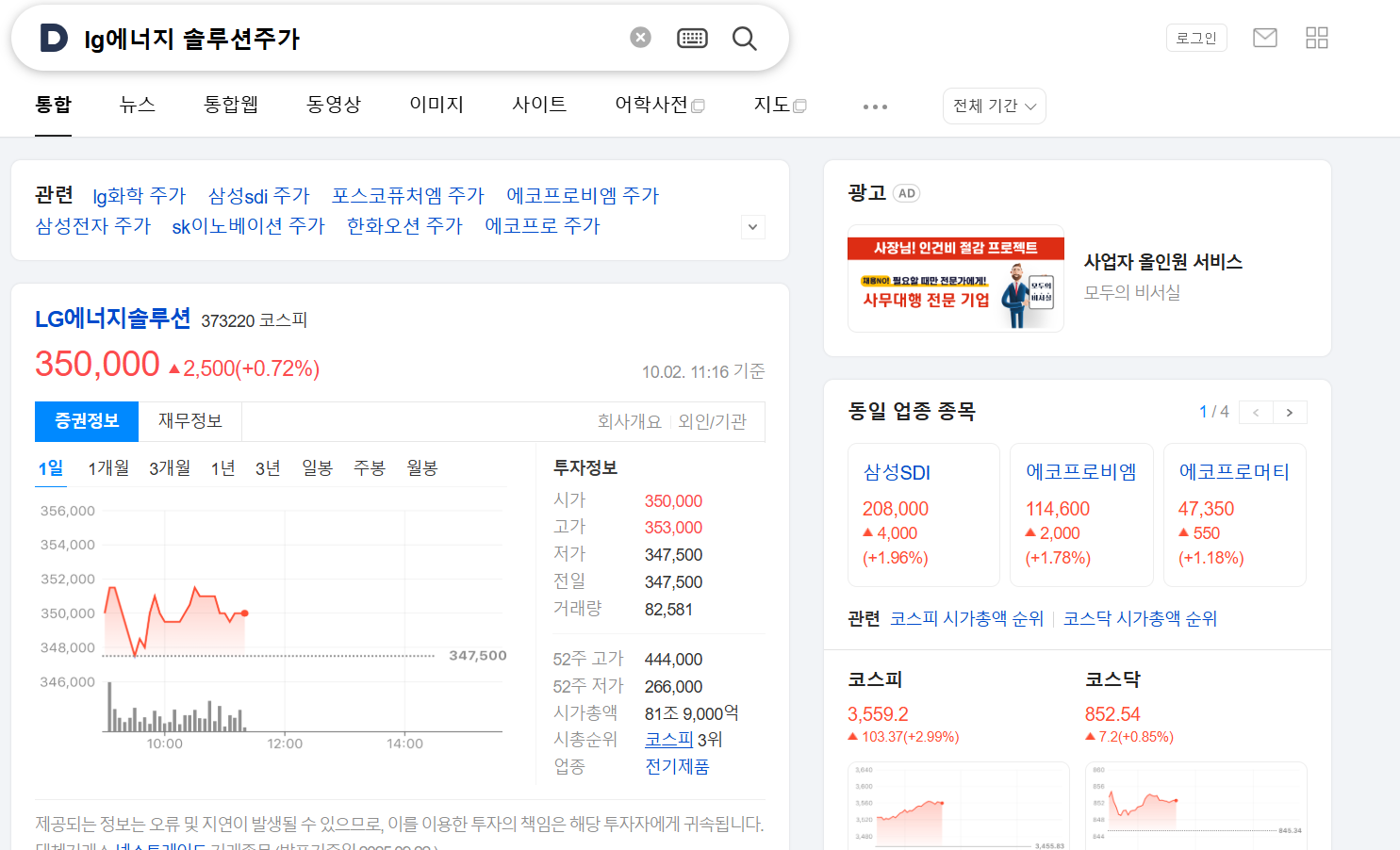Search related 에코프로 주가
This screenshot has height=850, width=1400.
point(542,226)
